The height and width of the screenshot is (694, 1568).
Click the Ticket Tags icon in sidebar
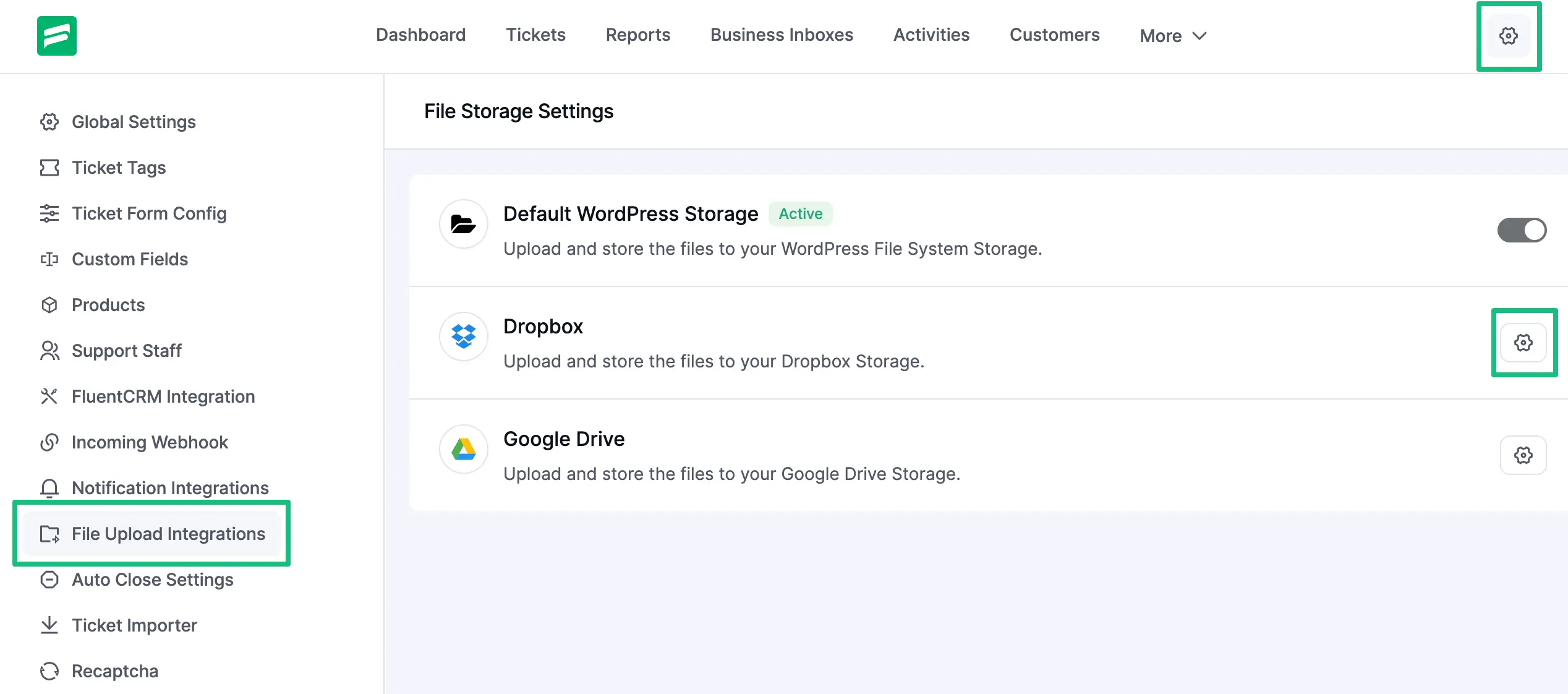[49, 168]
